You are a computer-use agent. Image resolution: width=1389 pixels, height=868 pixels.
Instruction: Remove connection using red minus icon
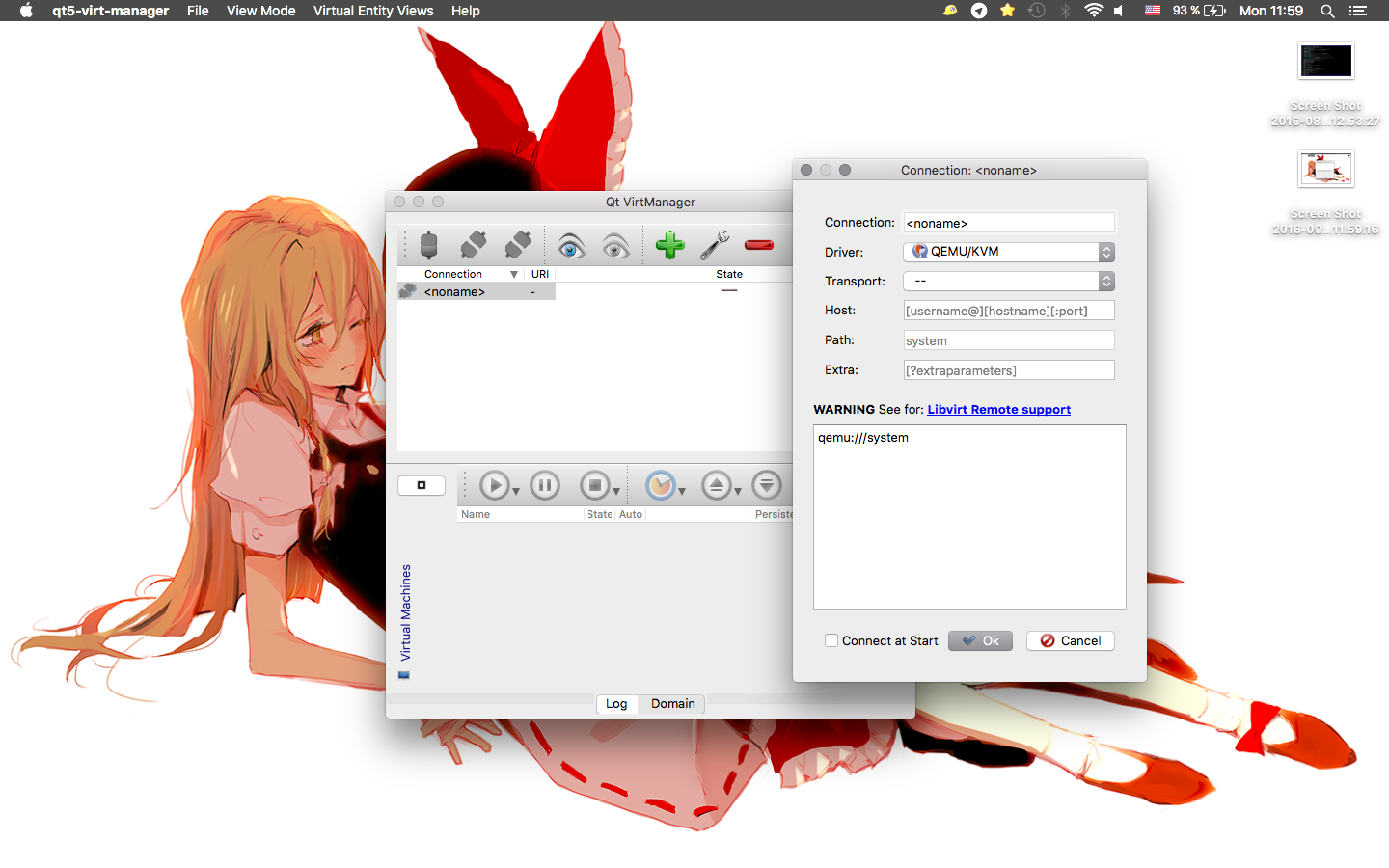[759, 245]
